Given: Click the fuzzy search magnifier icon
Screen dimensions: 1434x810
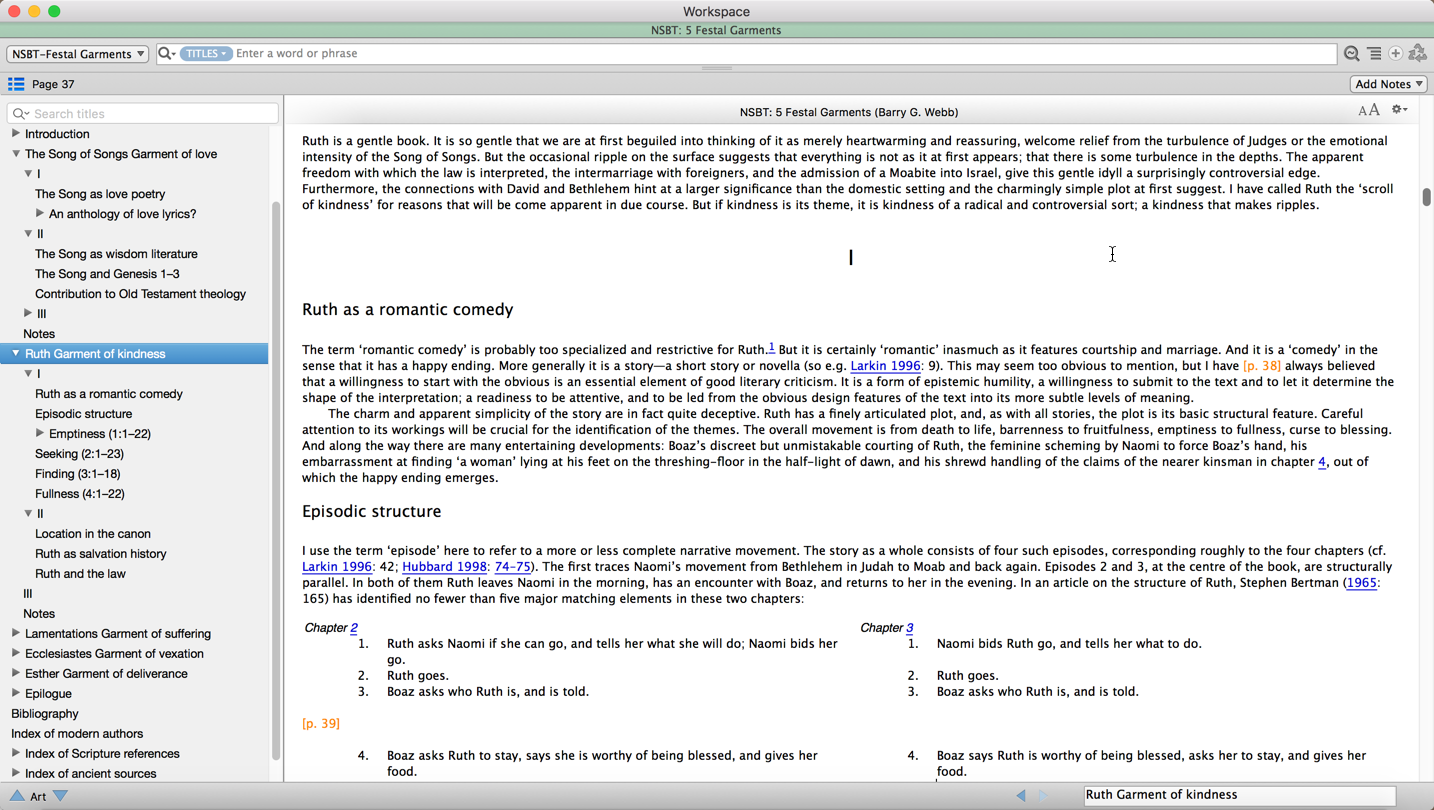Looking at the screenshot, I should pos(1351,54).
